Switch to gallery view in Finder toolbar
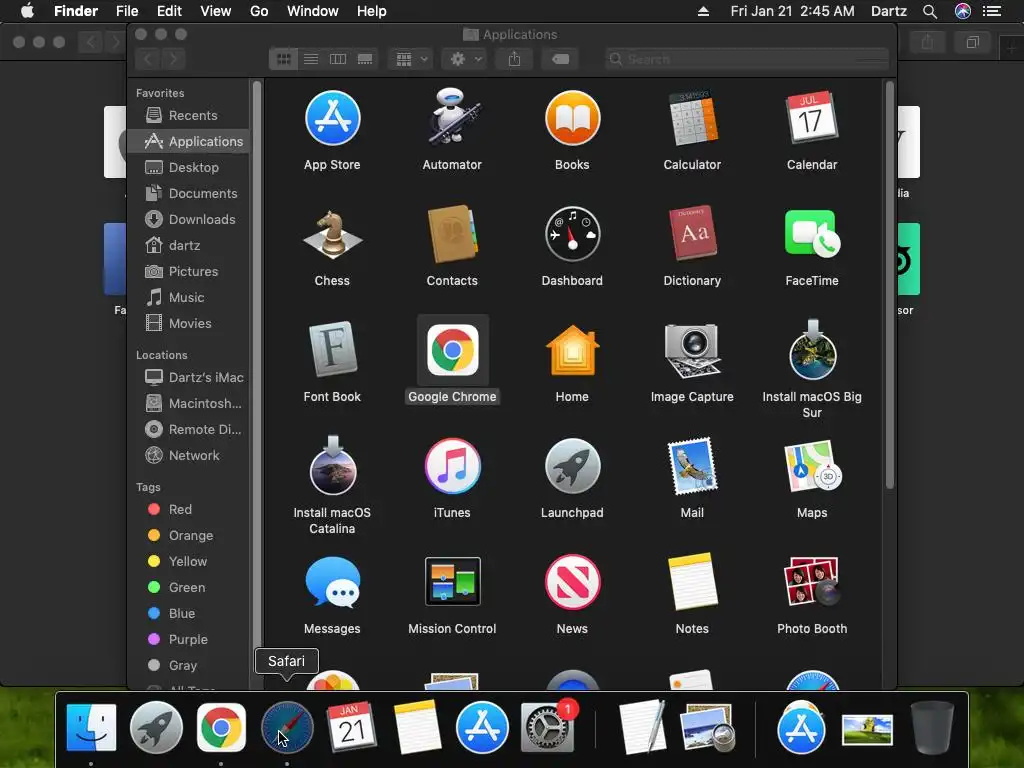Image resolution: width=1024 pixels, height=768 pixels. pos(365,59)
